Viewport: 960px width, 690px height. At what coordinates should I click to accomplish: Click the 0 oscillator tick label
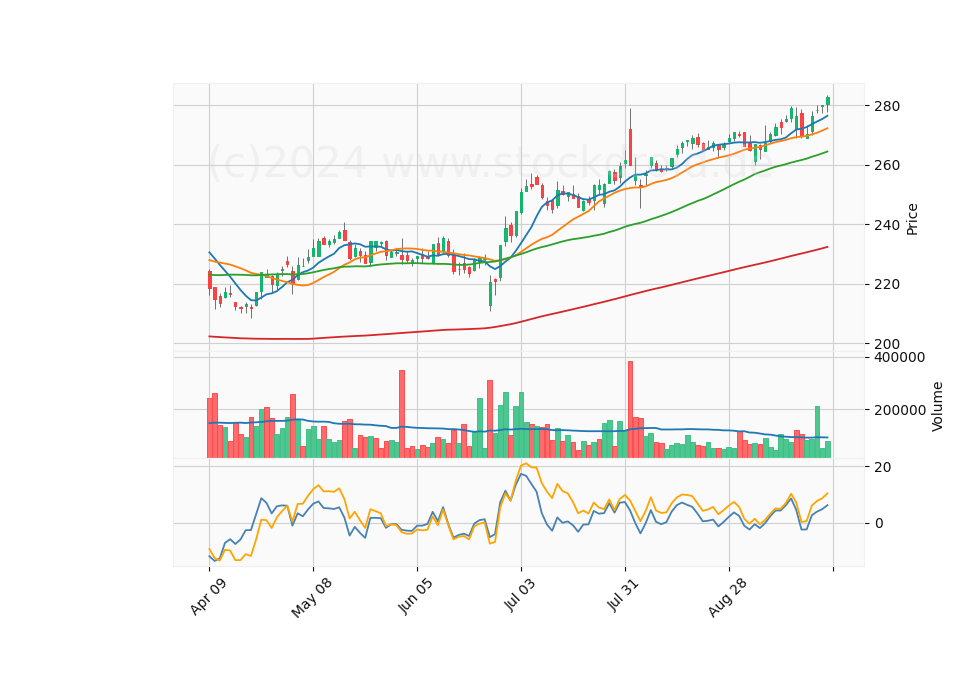pos(879,523)
